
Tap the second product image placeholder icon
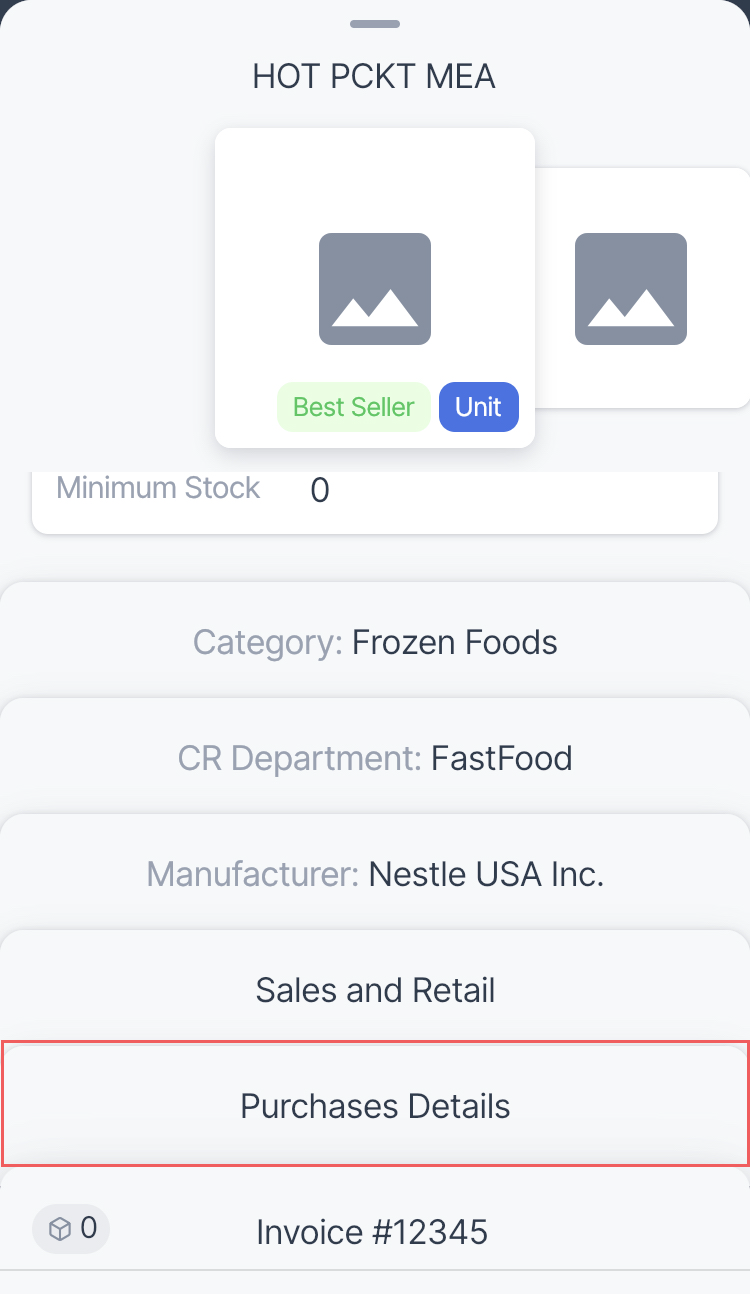(631, 289)
